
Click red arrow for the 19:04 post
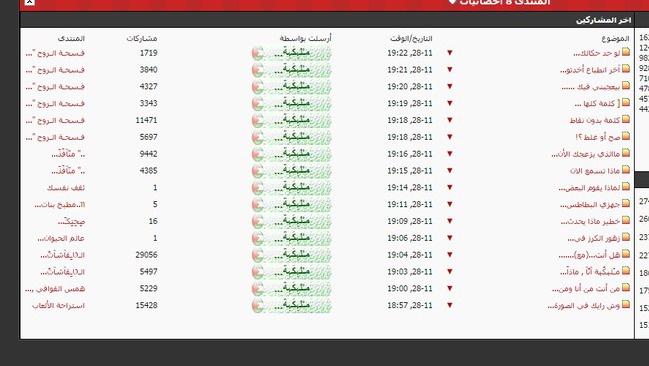449,255
